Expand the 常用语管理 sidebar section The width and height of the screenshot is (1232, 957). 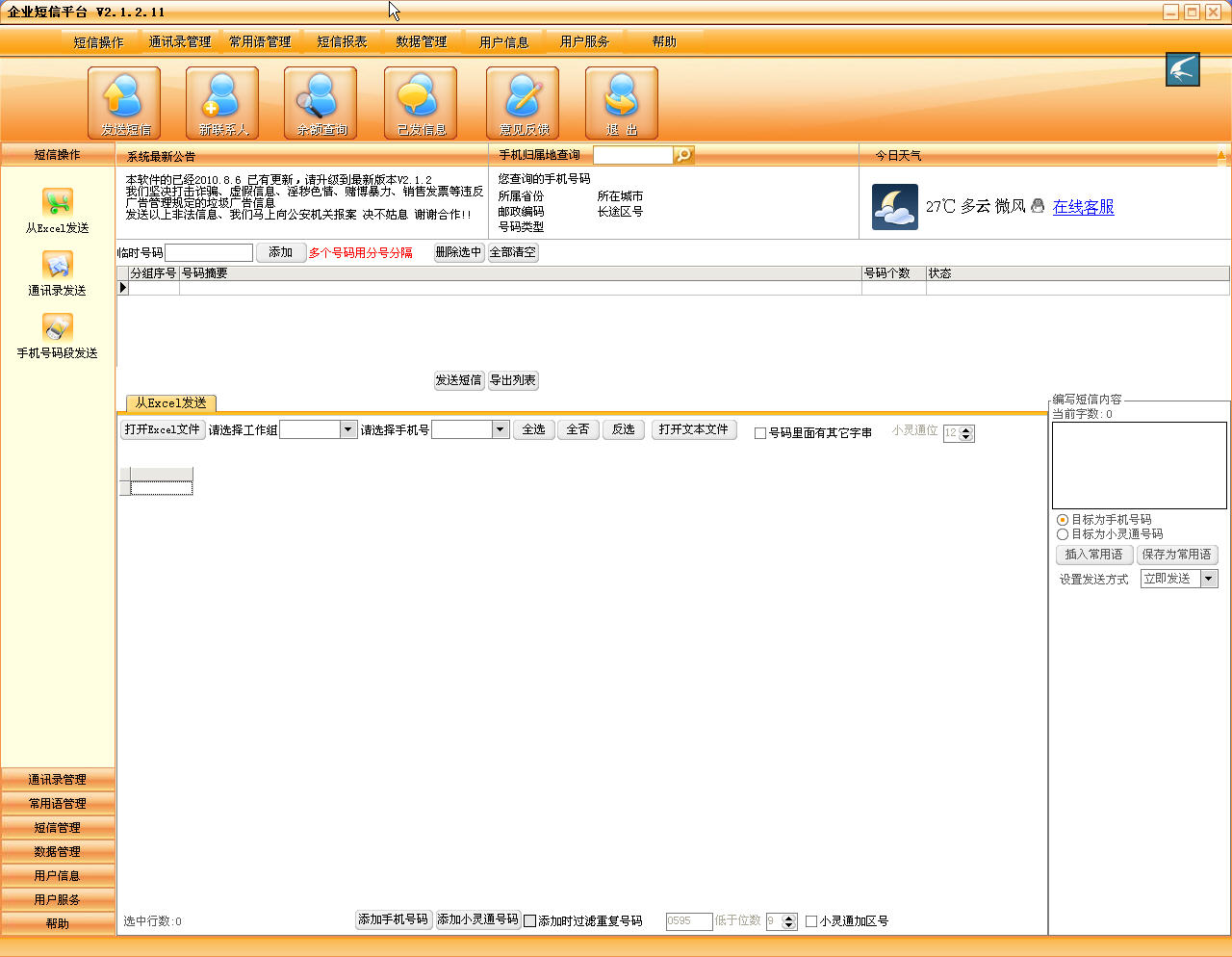[58, 804]
